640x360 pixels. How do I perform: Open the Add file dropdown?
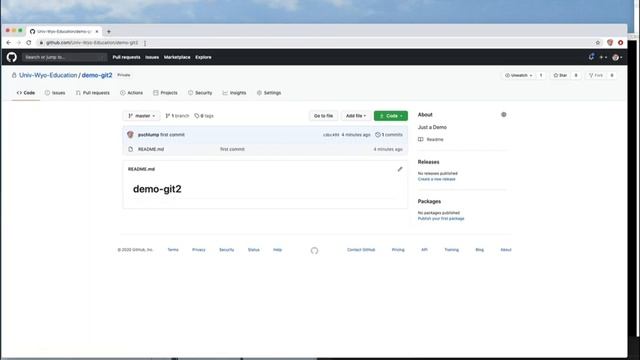(356, 116)
